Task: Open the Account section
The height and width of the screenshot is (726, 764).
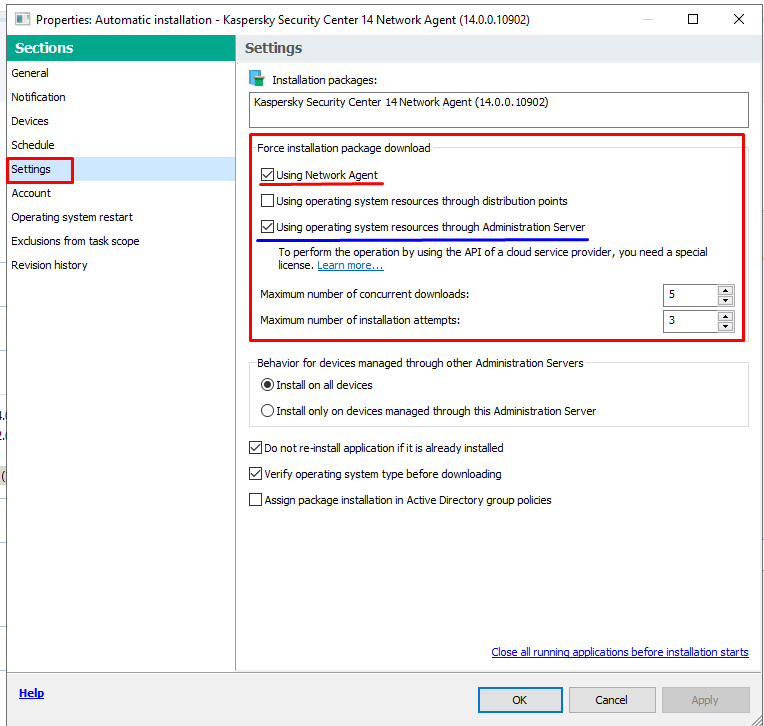Action: [31, 193]
